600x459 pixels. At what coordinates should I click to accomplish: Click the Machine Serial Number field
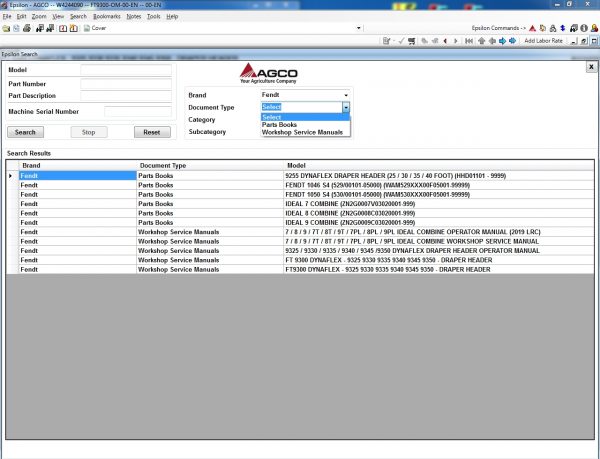[x=138, y=112]
